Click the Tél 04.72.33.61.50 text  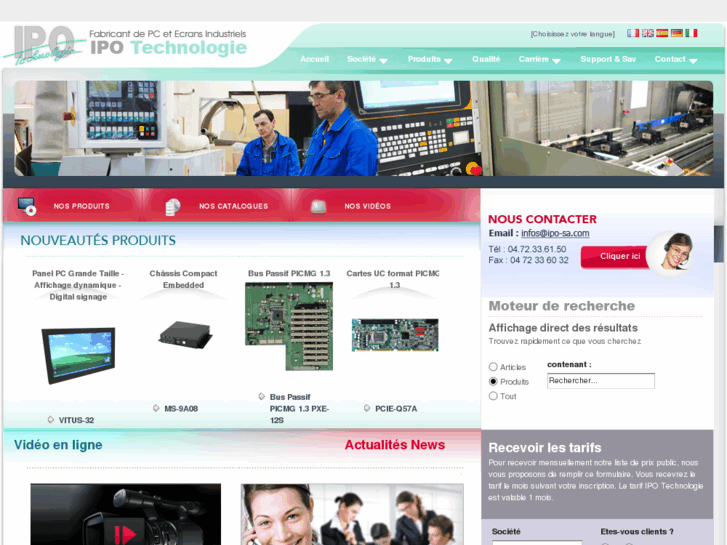(x=527, y=250)
